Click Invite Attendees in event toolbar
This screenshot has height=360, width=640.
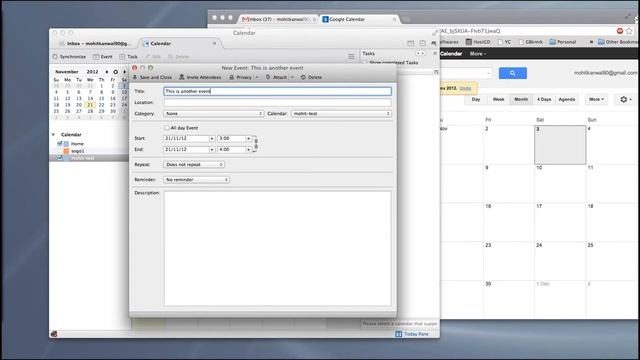click(x=200, y=77)
